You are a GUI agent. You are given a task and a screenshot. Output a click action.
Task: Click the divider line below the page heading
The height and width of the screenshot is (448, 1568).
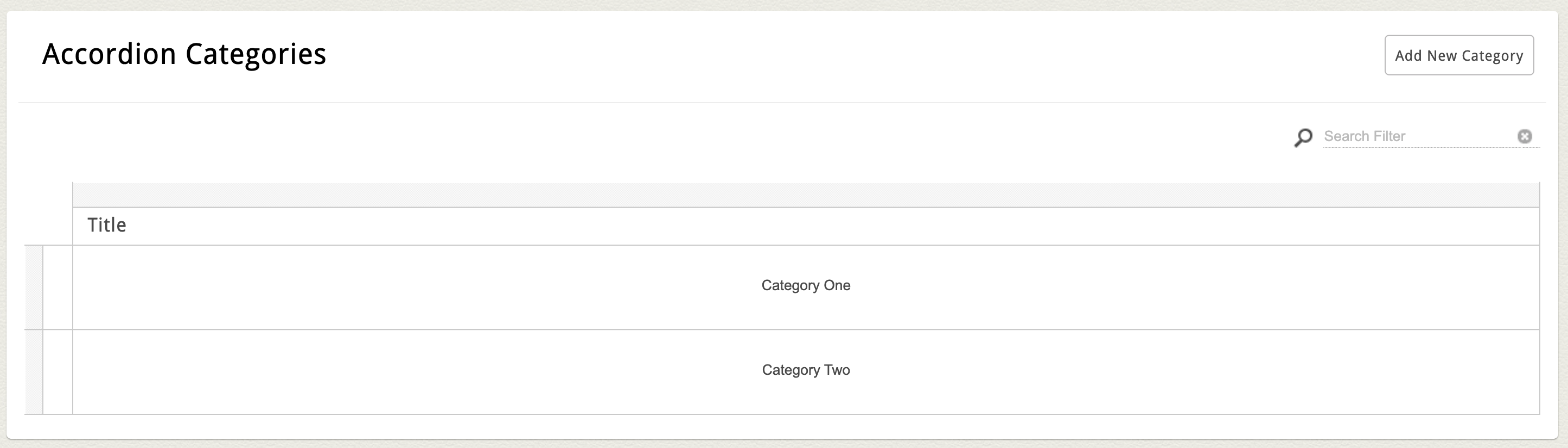(x=782, y=103)
